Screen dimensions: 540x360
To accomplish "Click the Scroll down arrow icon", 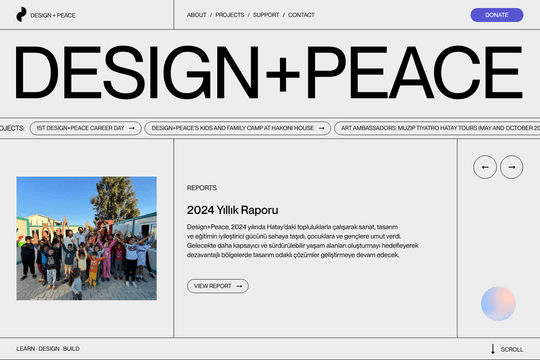I will (493, 349).
